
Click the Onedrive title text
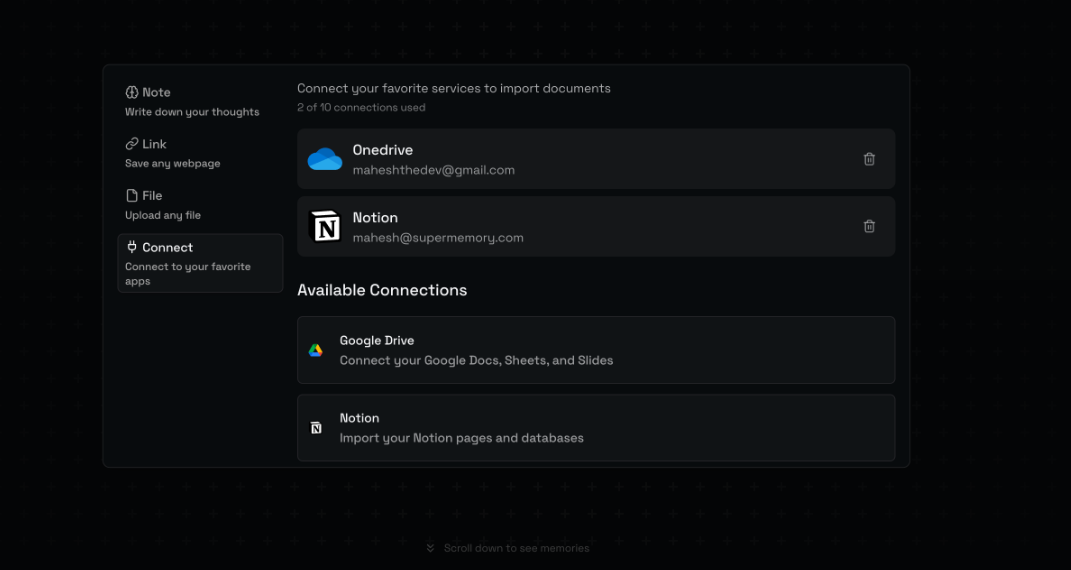pyautogui.click(x=382, y=150)
